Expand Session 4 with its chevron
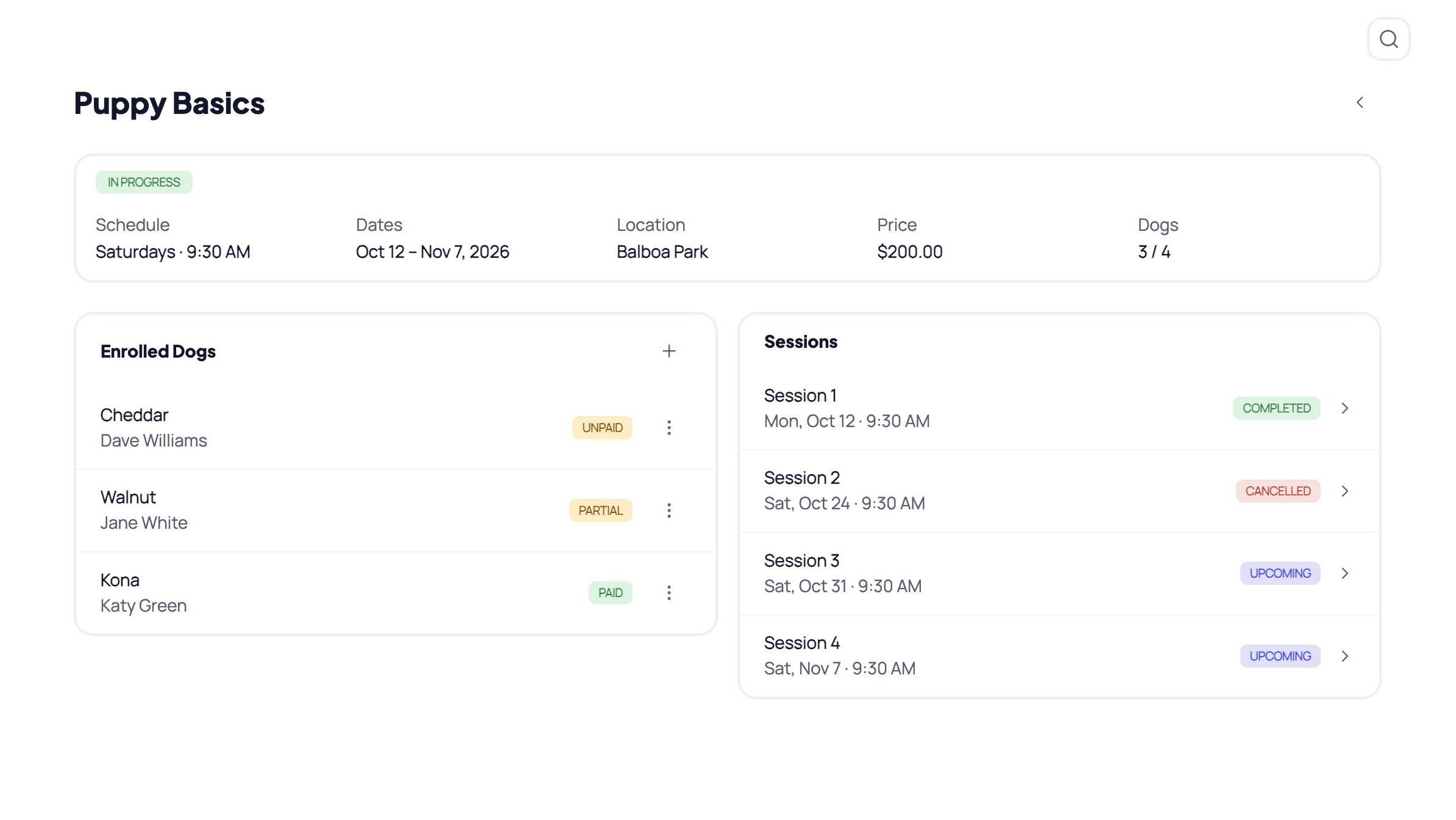The width and height of the screenshot is (1456, 820). [1344, 656]
